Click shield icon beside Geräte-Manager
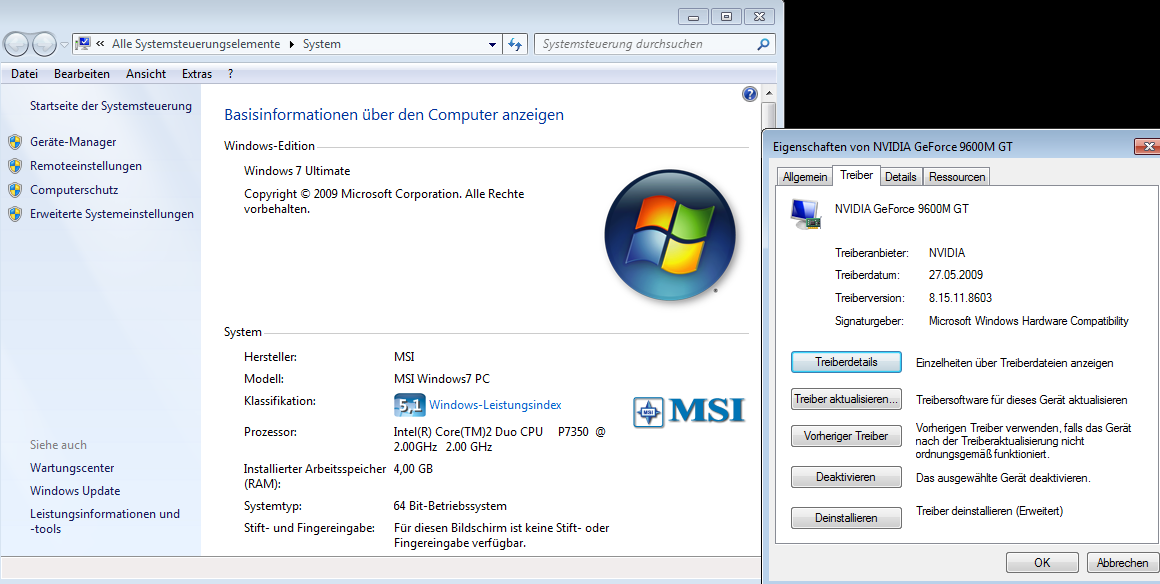Viewport: 1160px width, 584px height. [15, 142]
